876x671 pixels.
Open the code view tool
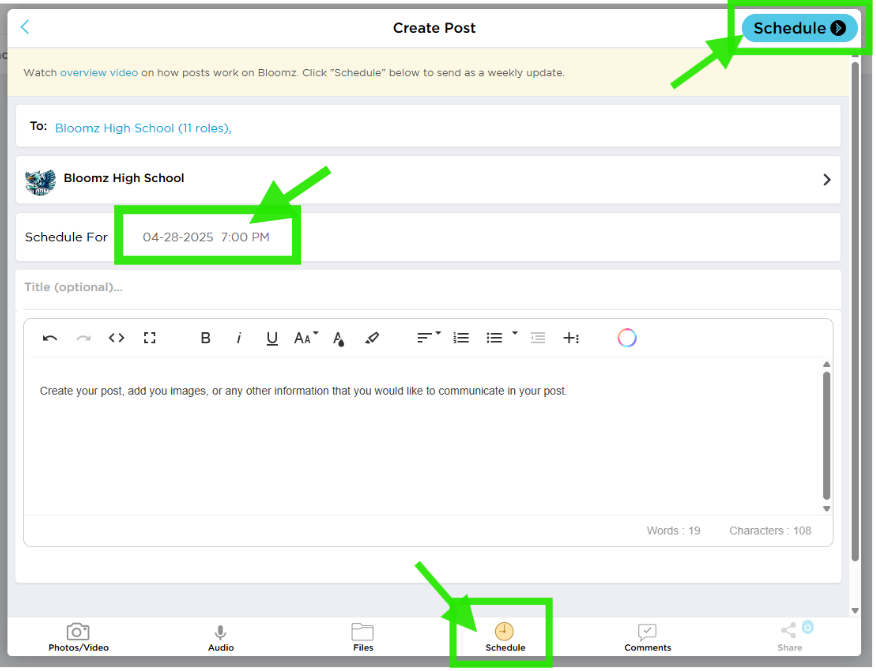(116, 338)
